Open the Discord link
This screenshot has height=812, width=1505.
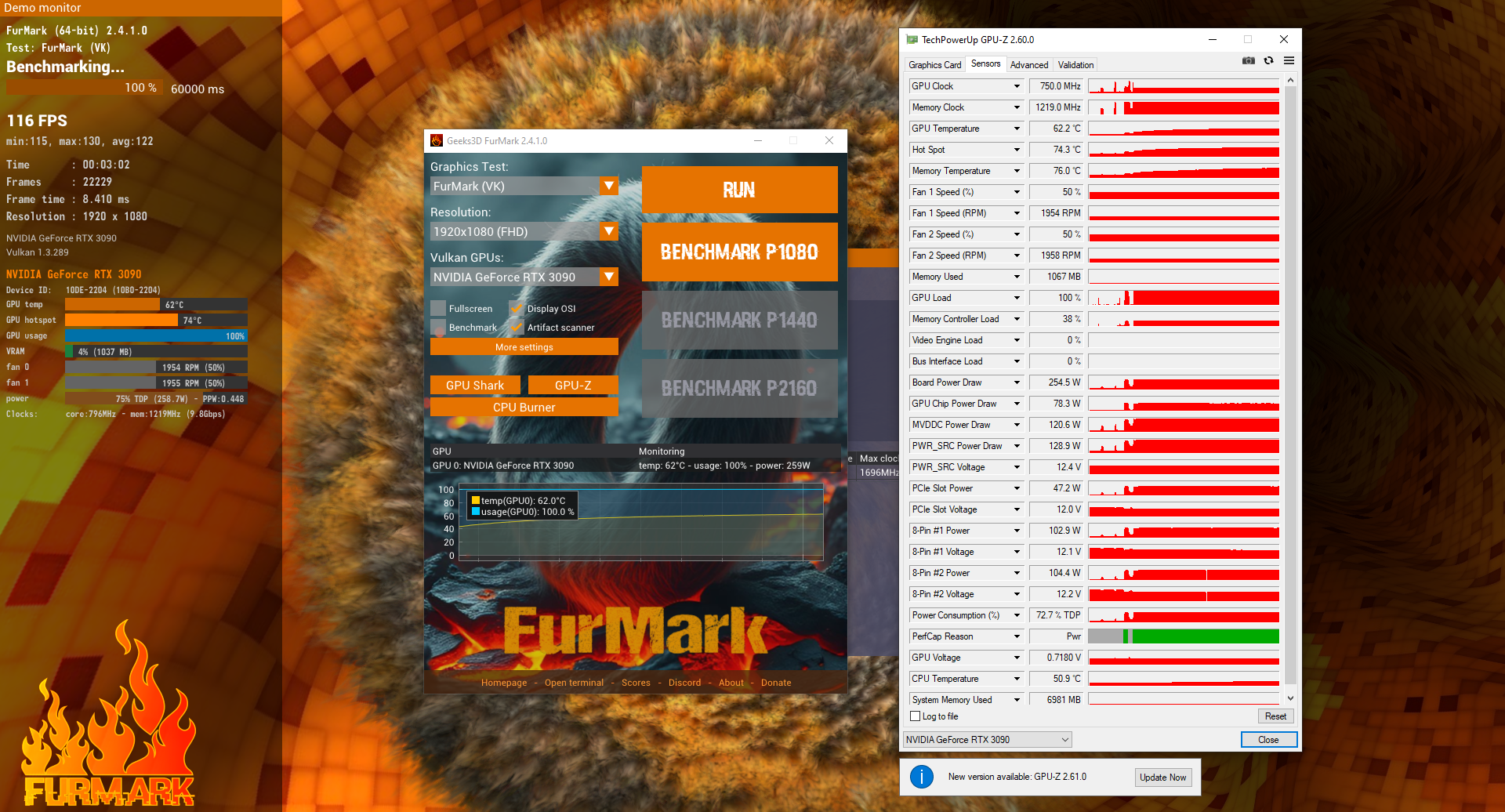tap(684, 683)
